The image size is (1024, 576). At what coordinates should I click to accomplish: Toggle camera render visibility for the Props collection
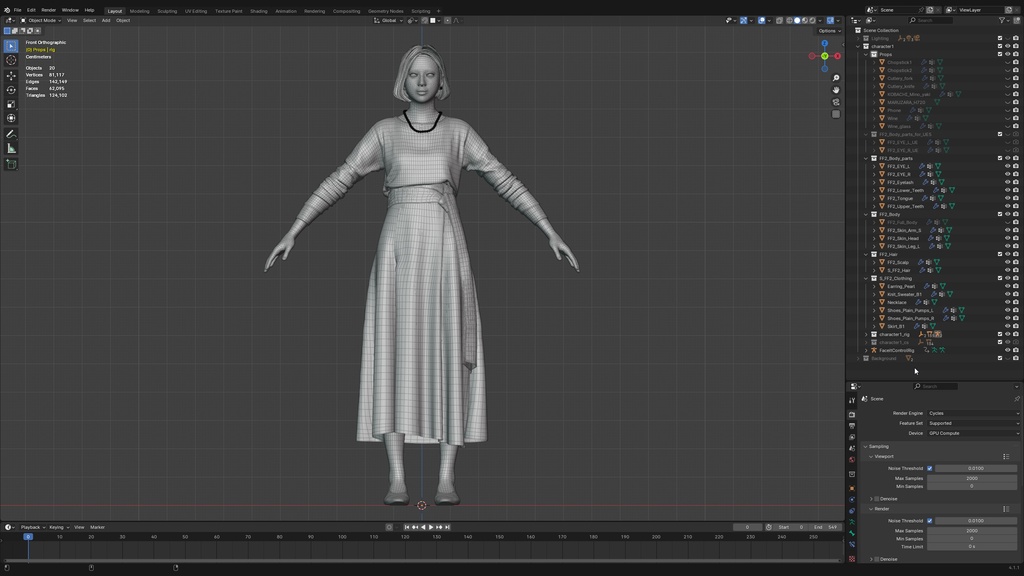pos(1016,54)
